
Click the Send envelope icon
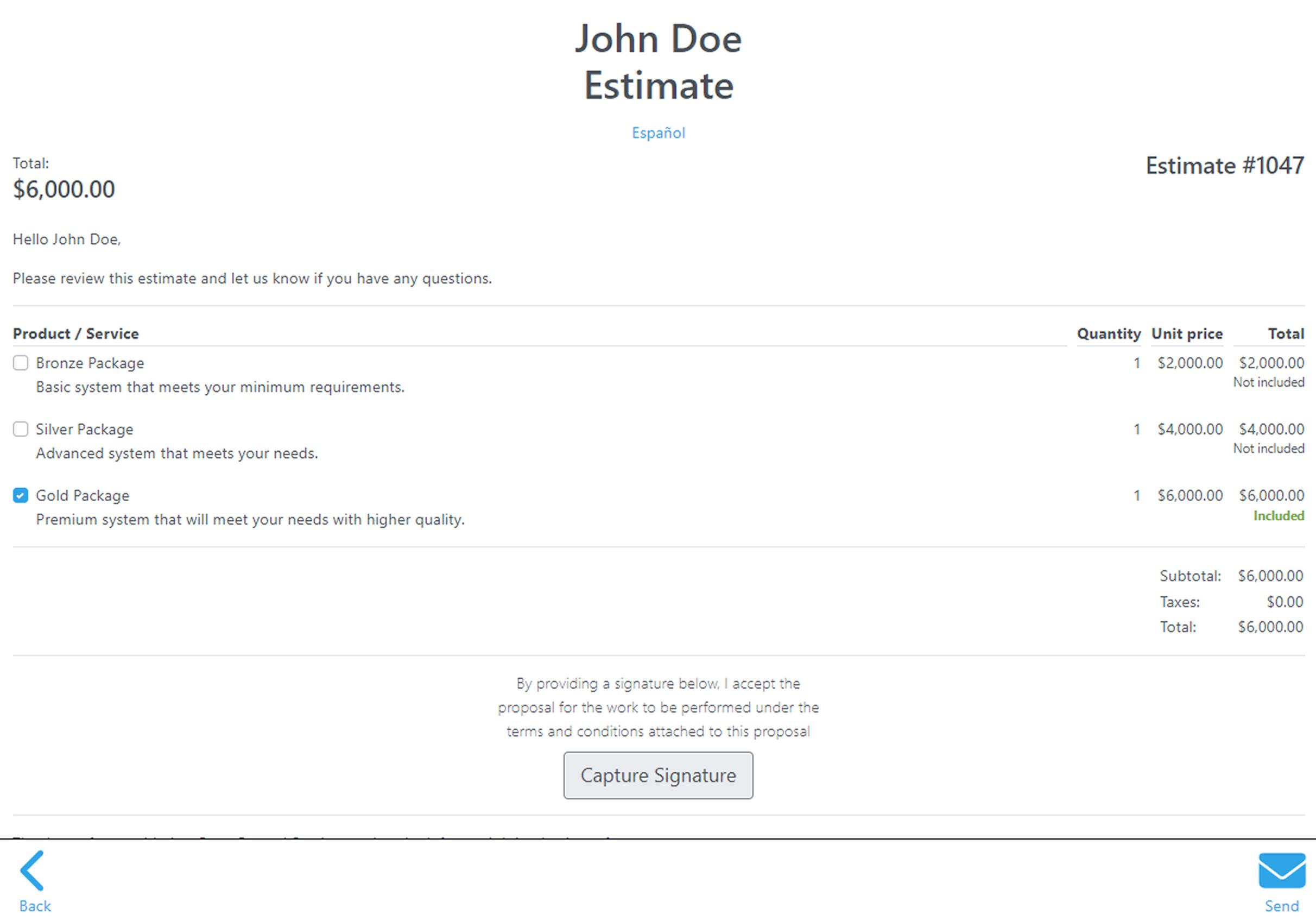1282,870
